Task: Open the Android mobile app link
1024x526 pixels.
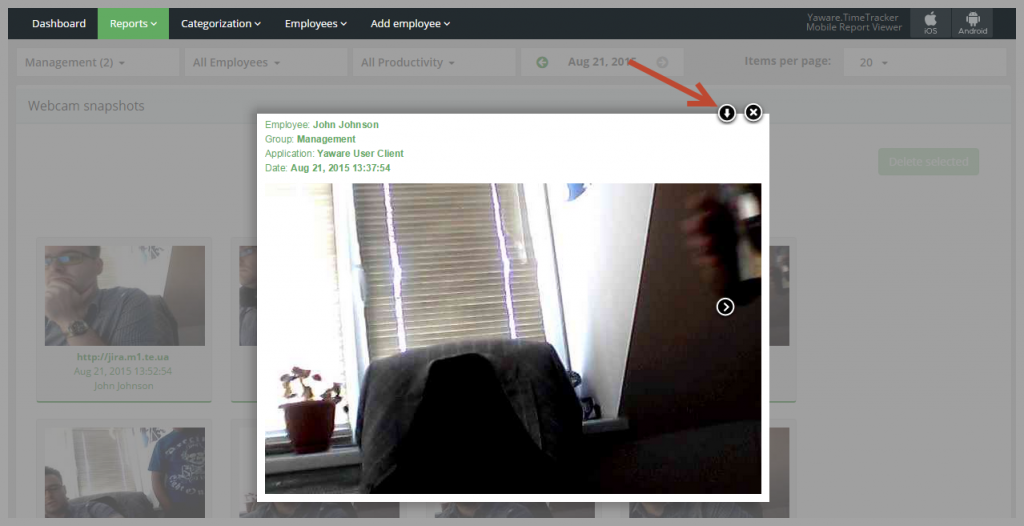Action: click(972, 24)
